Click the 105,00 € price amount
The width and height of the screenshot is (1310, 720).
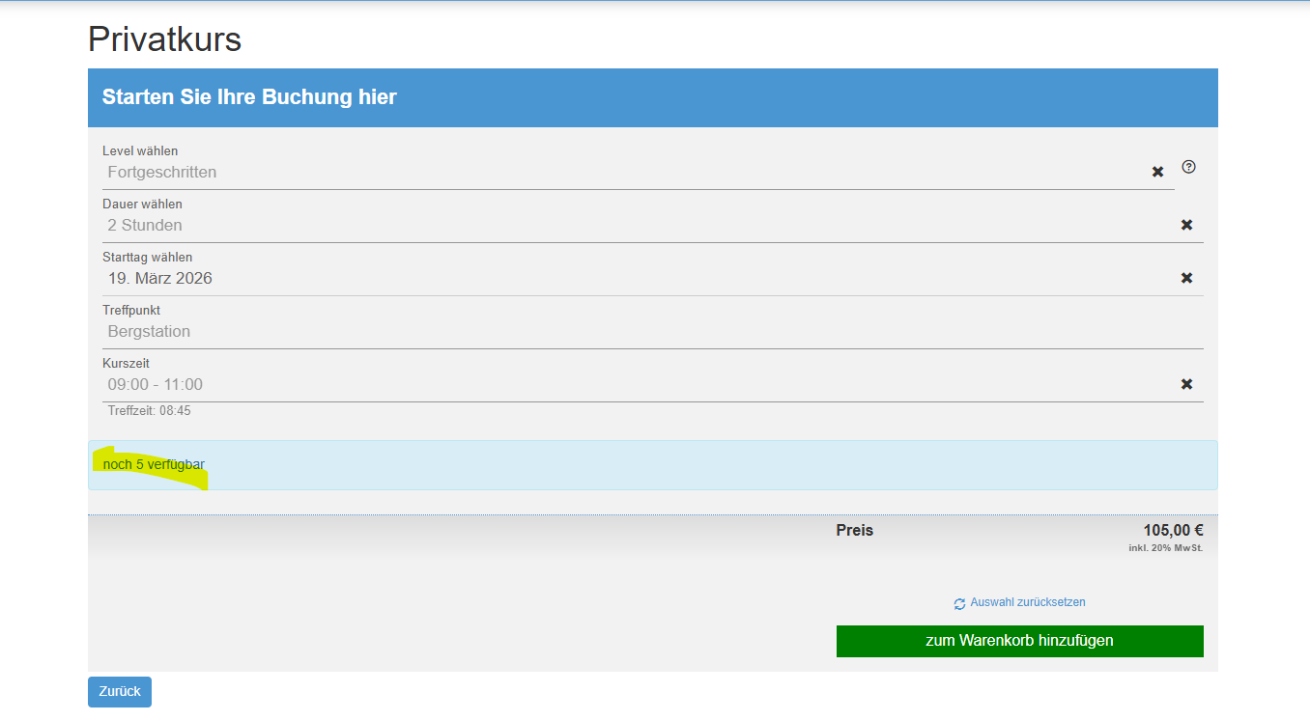tap(1173, 531)
